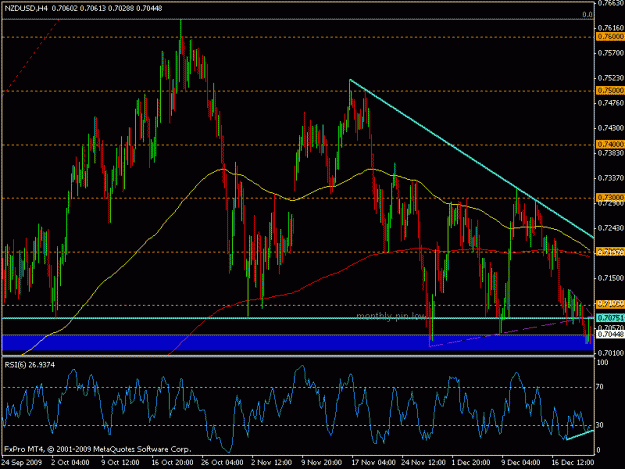The image size is (625, 469).
Task: Click the 9 Dec 04:00 date label
Action: [521, 462]
